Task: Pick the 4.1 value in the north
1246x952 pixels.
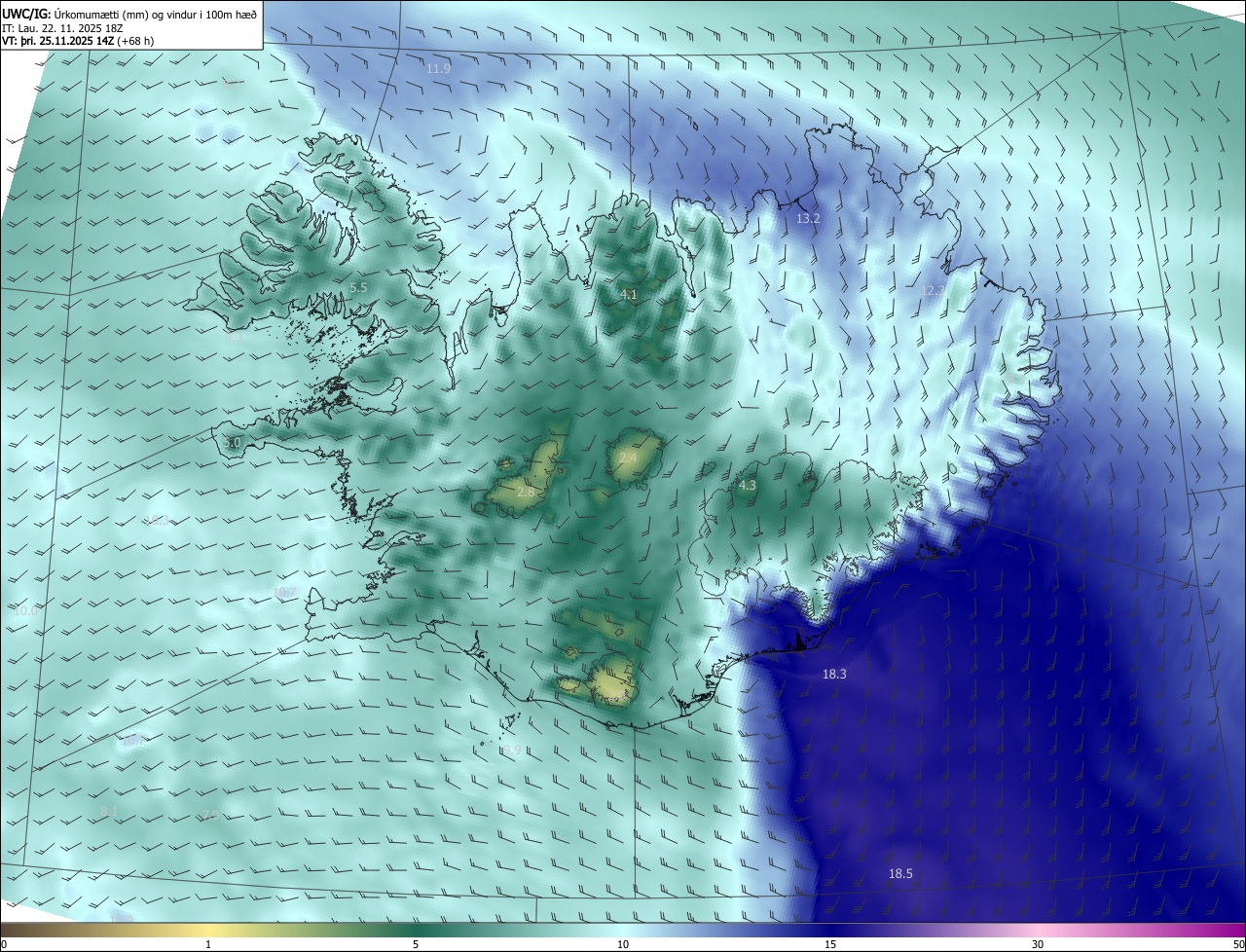Action: tap(628, 294)
